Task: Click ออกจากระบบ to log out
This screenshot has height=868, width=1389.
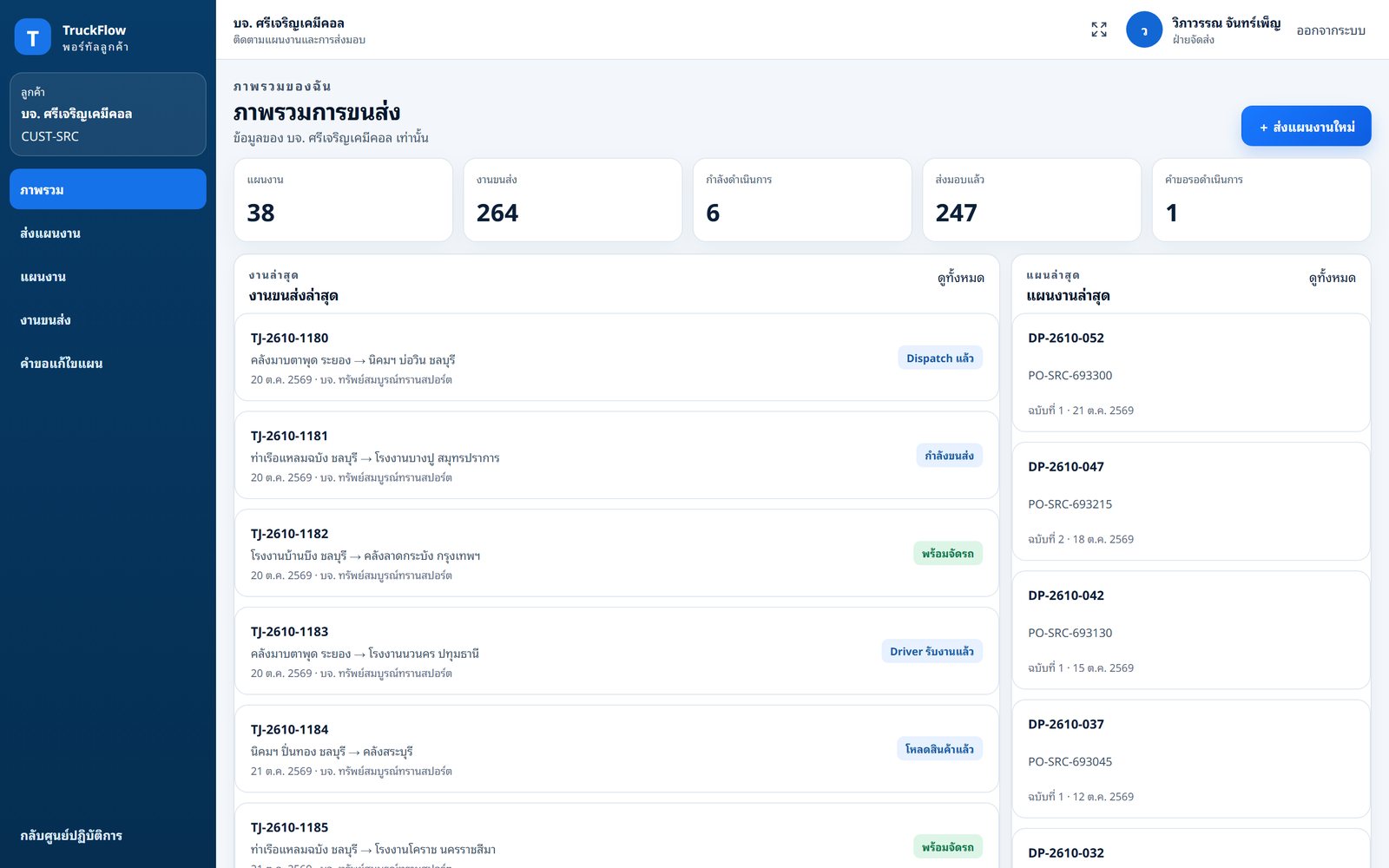Action: click(1331, 30)
